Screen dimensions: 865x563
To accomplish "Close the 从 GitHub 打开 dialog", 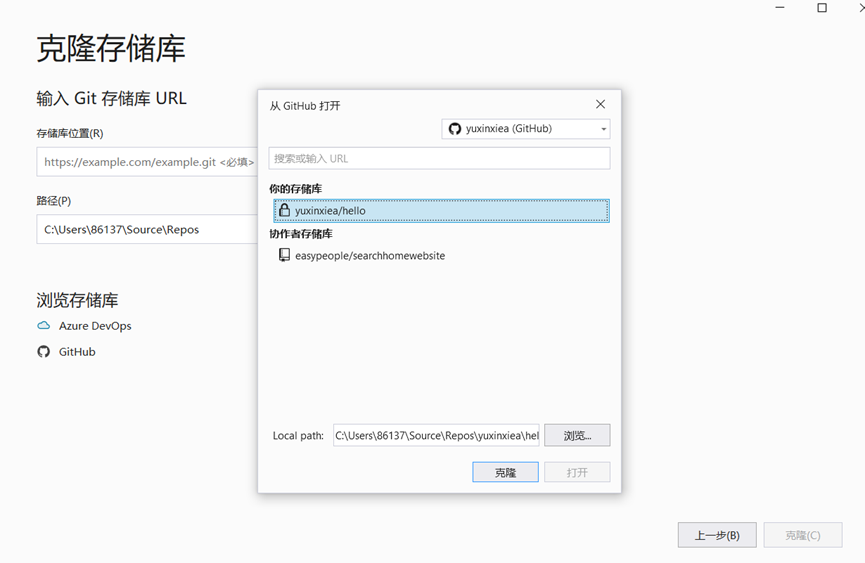I will coord(600,104).
